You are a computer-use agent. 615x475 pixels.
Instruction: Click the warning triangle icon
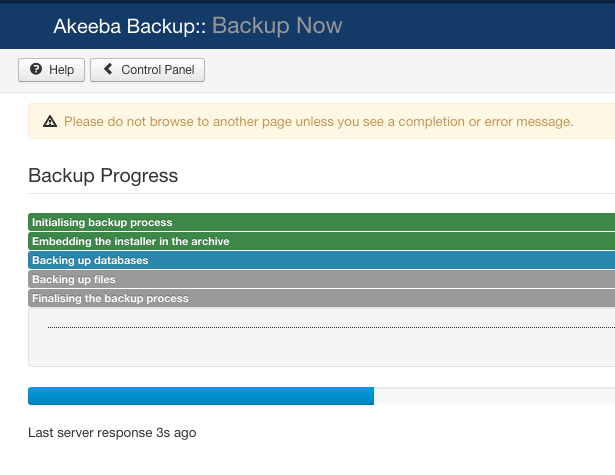point(50,121)
